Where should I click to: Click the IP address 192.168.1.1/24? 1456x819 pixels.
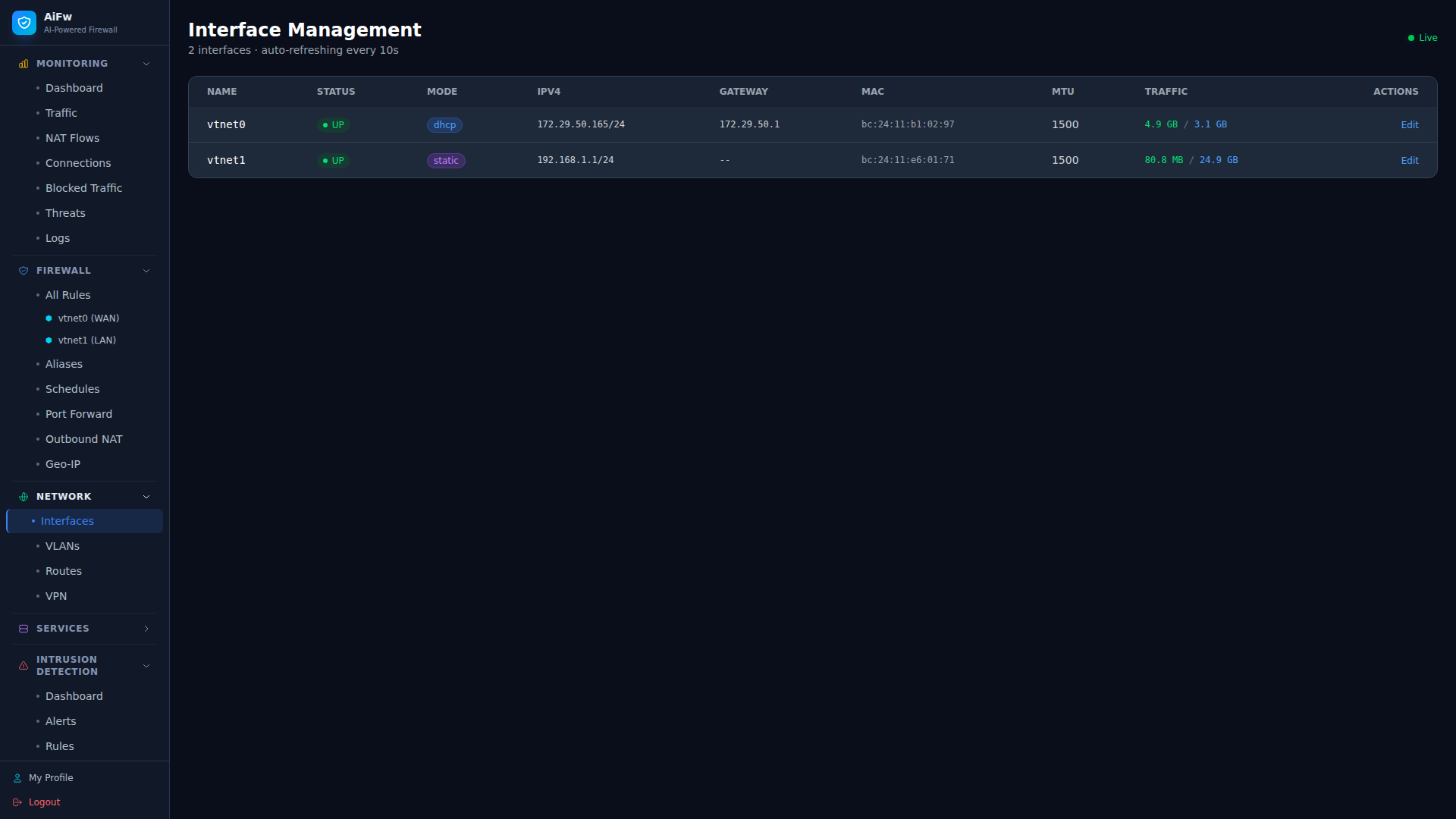point(576,160)
